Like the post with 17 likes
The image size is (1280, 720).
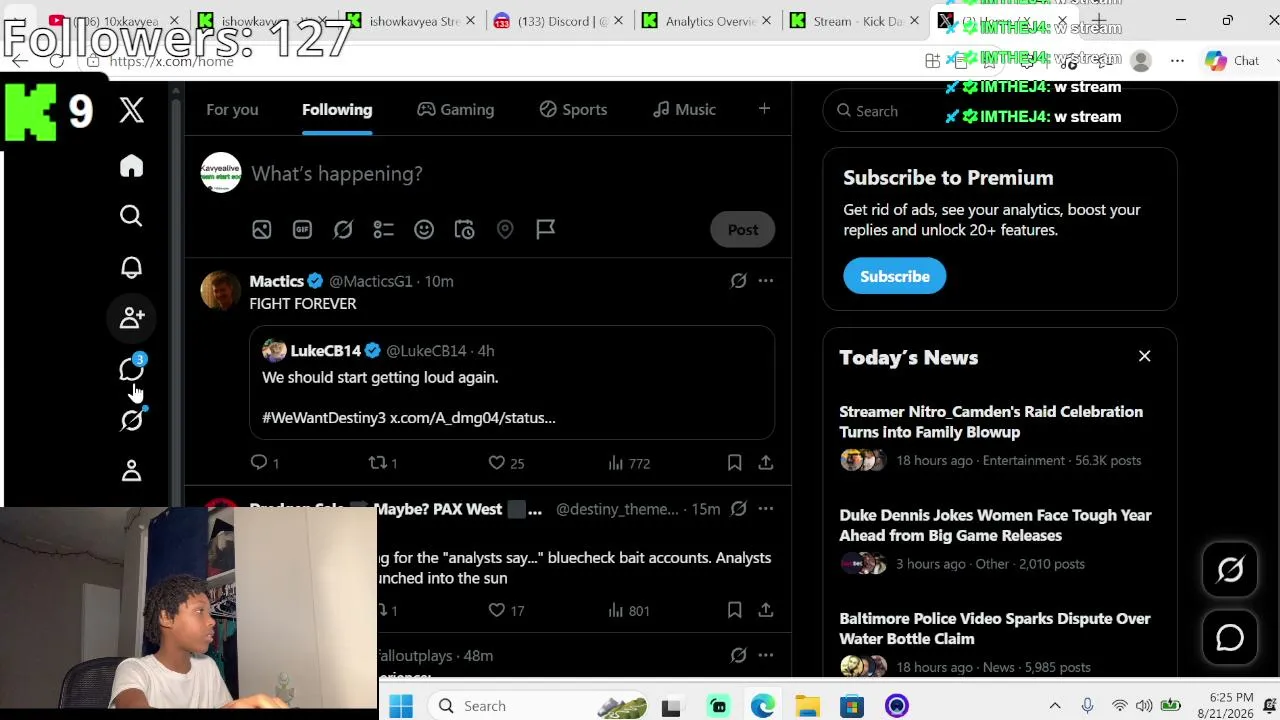506,610
